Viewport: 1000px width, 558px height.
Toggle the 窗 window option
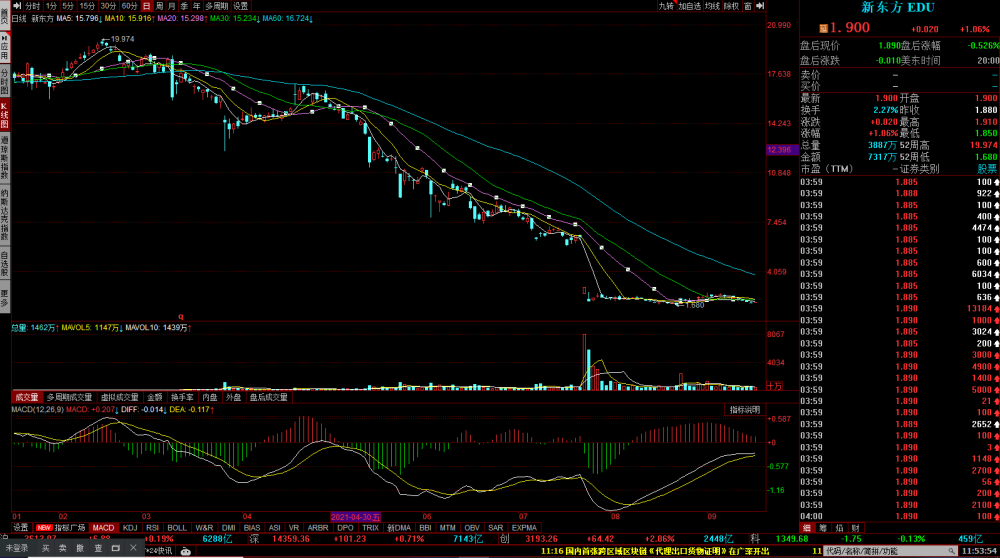tap(747, 6)
